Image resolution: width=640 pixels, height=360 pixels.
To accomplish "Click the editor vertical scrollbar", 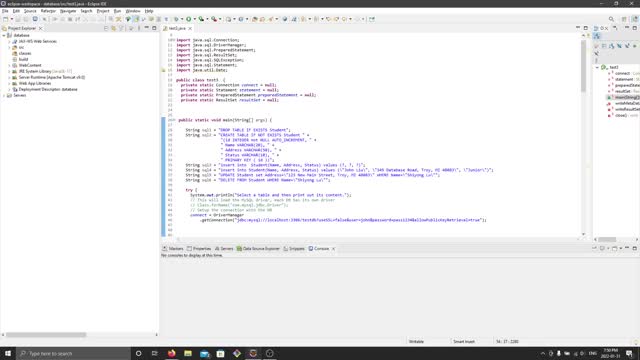I will click(583, 135).
